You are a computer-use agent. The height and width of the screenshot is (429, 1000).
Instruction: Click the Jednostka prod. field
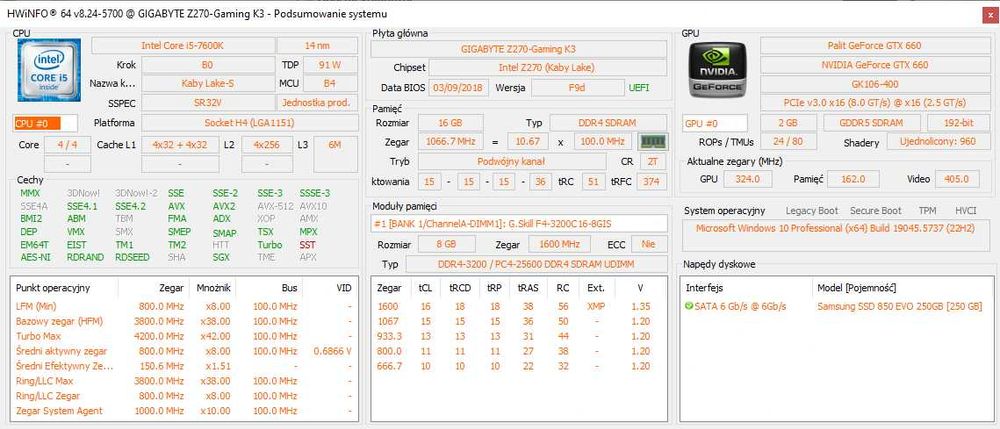[317, 103]
